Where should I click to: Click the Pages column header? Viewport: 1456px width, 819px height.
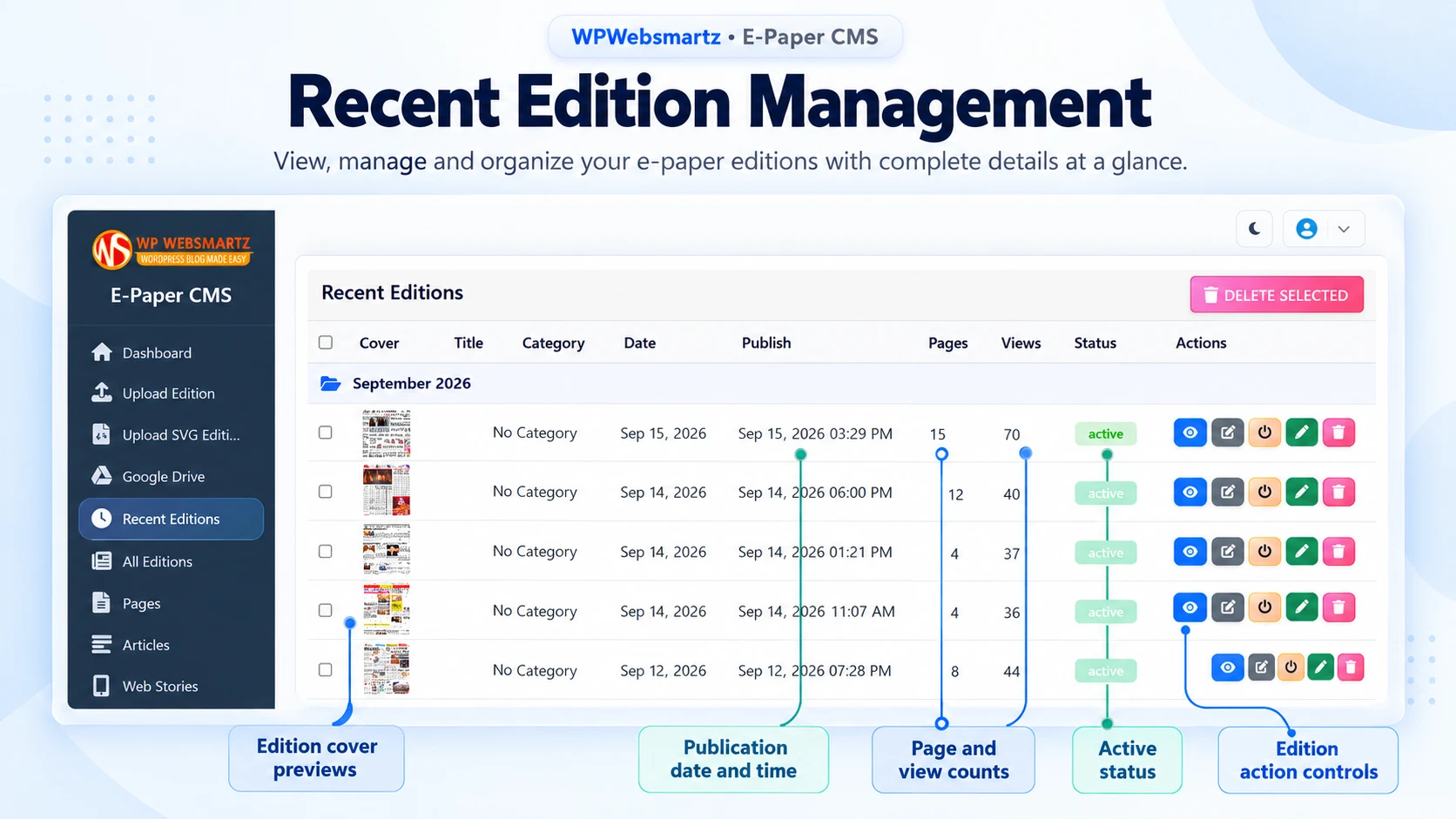[947, 343]
